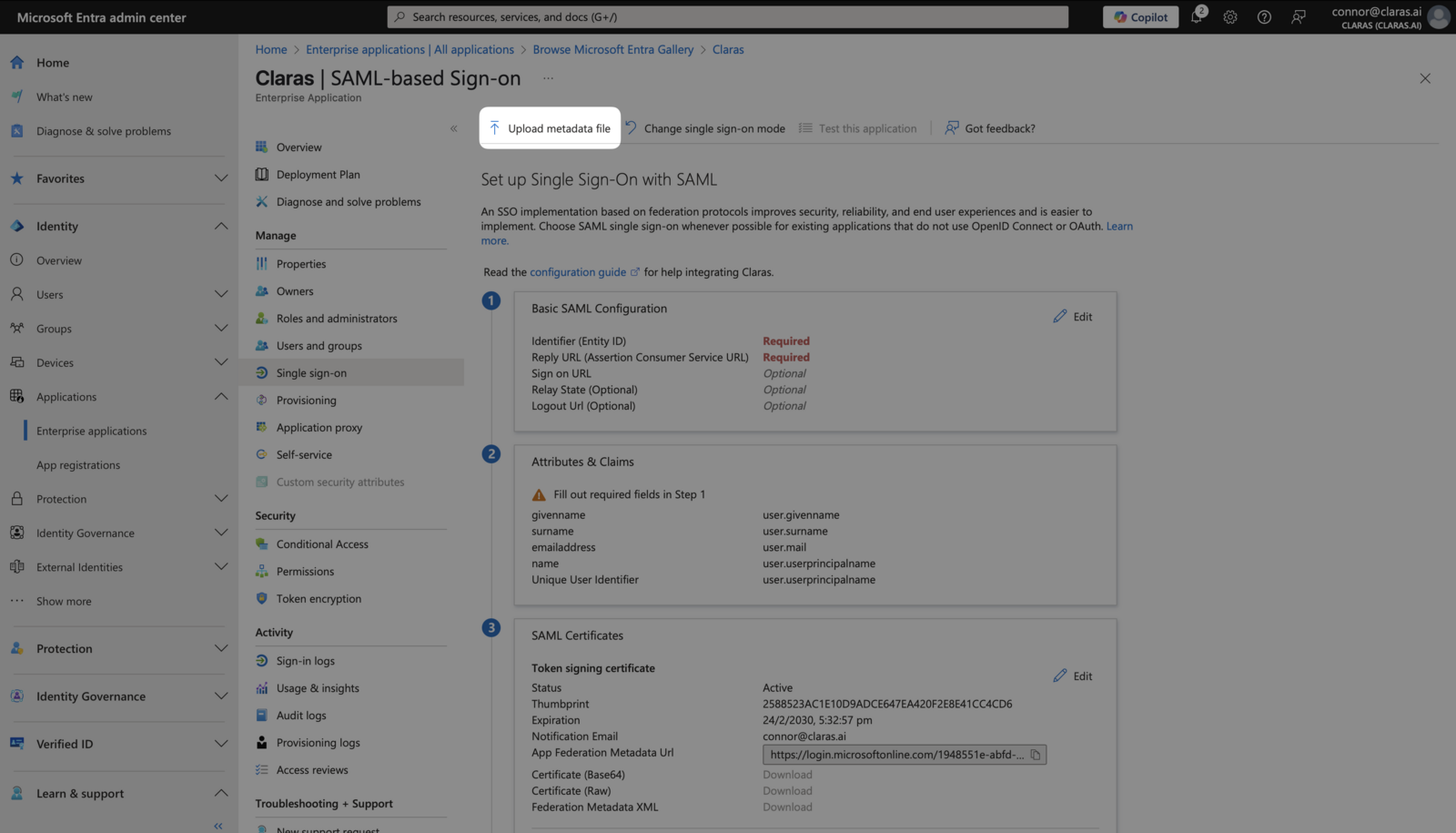Open Users and groups

pos(319,346)
